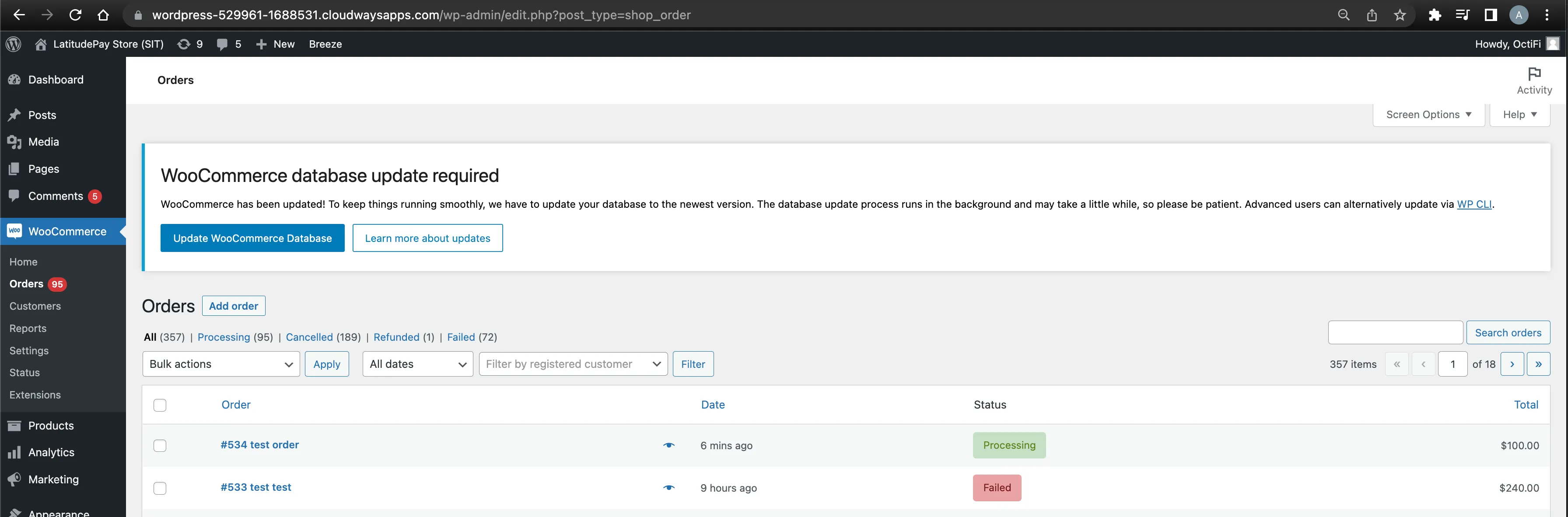Open the browser three-dot menu
1568x517 pixels.
click(x=1547, y=15)
